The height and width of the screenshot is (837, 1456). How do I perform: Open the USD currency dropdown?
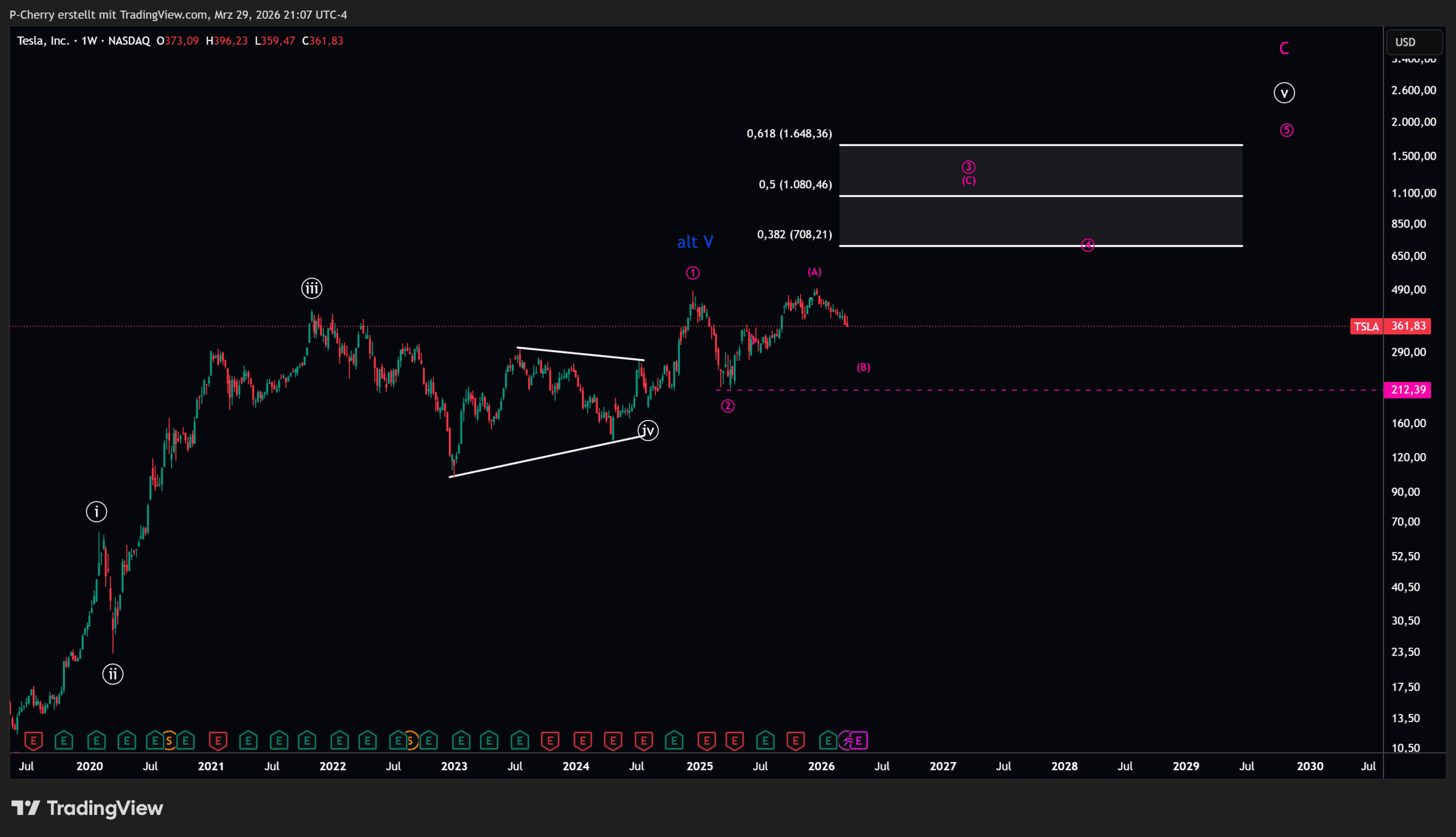coord(1413,42)
